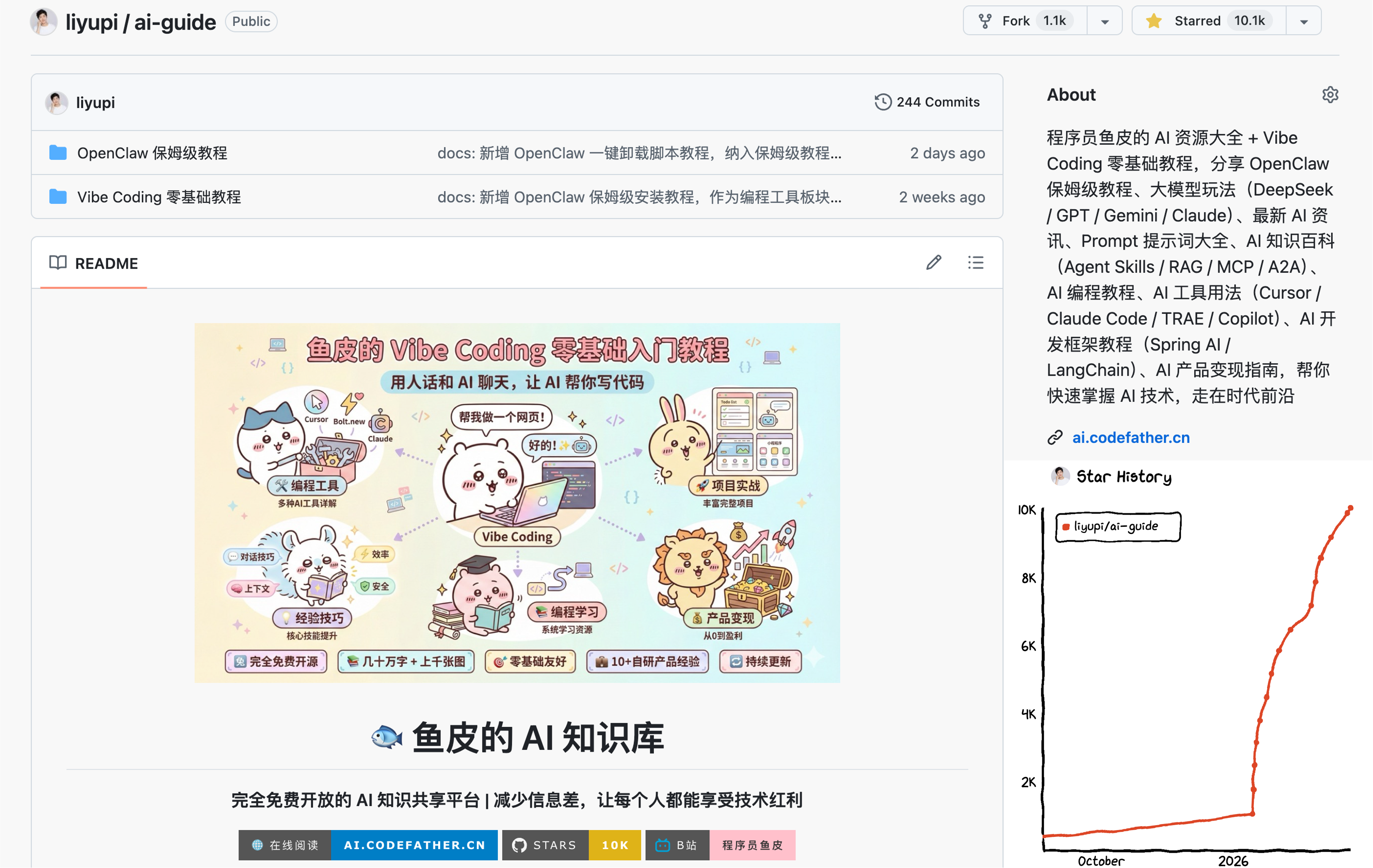Click the link chain icon before ai.codefather.cn

click(1056, 438)
